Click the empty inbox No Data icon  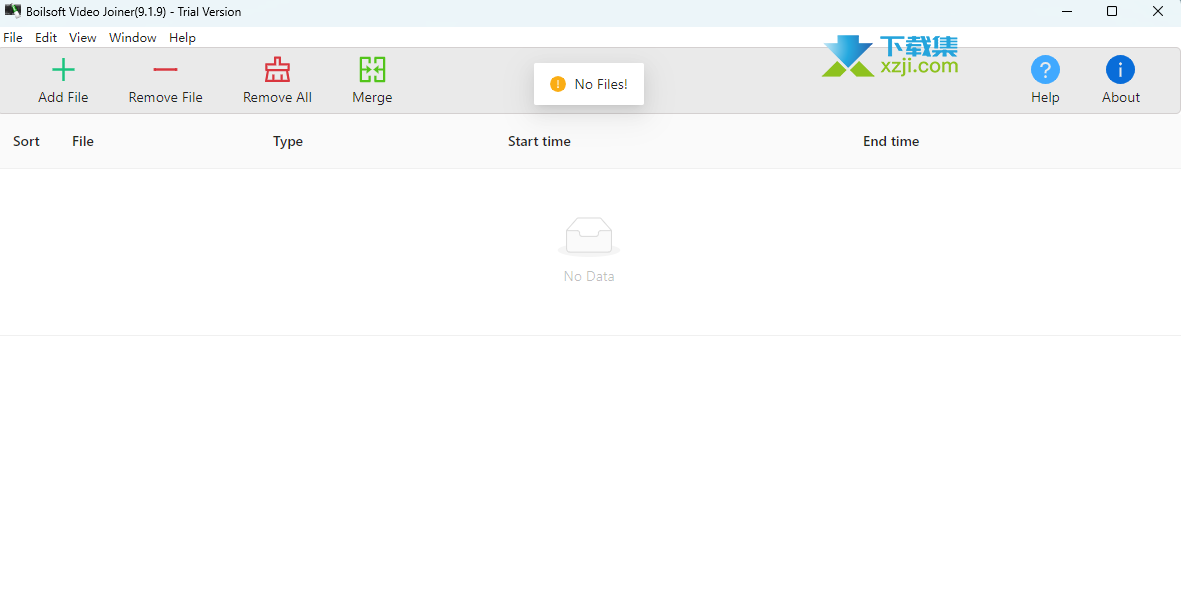coord(589,236)
